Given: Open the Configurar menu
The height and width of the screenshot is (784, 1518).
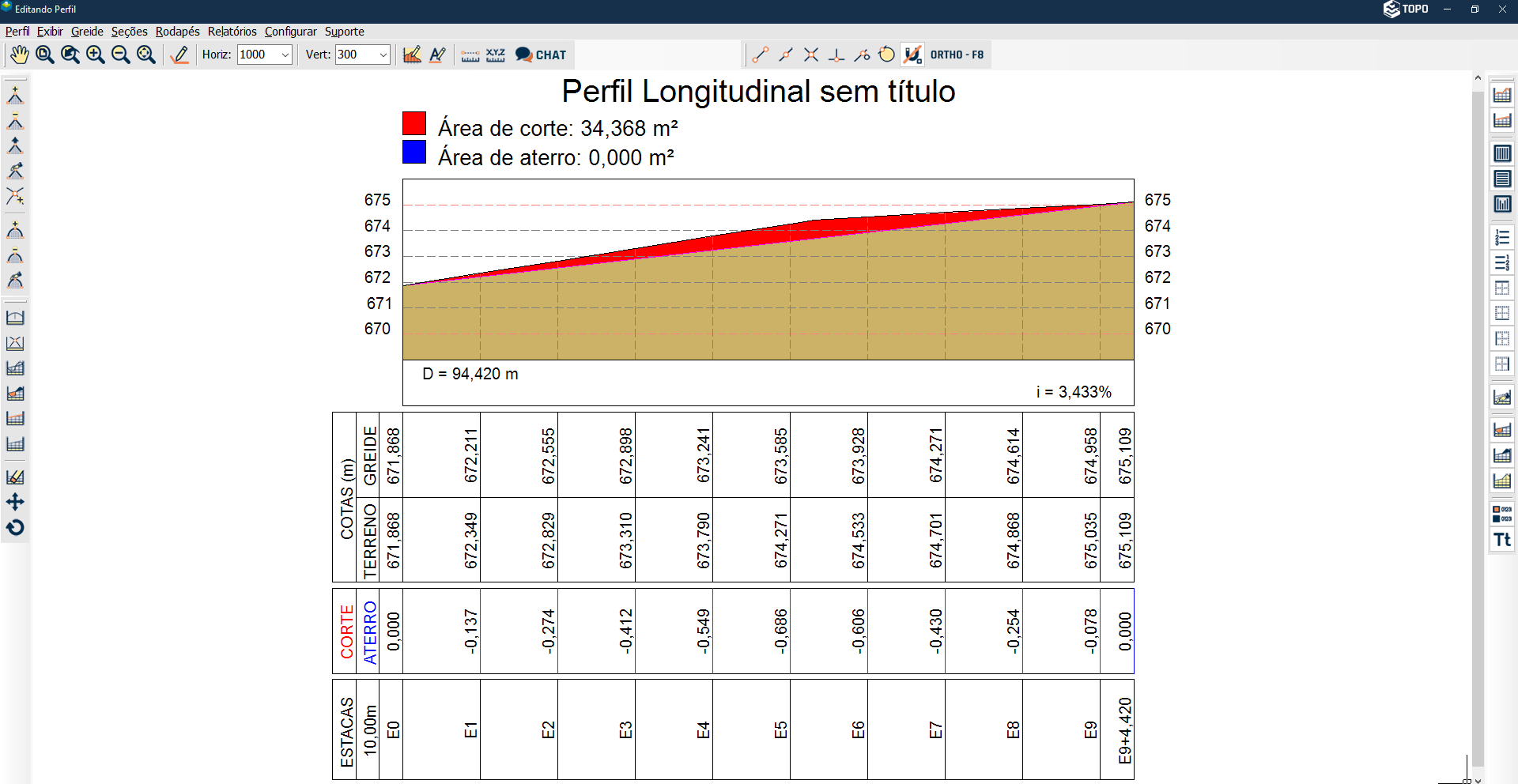Looking at the screenshot, I should 290,32.
